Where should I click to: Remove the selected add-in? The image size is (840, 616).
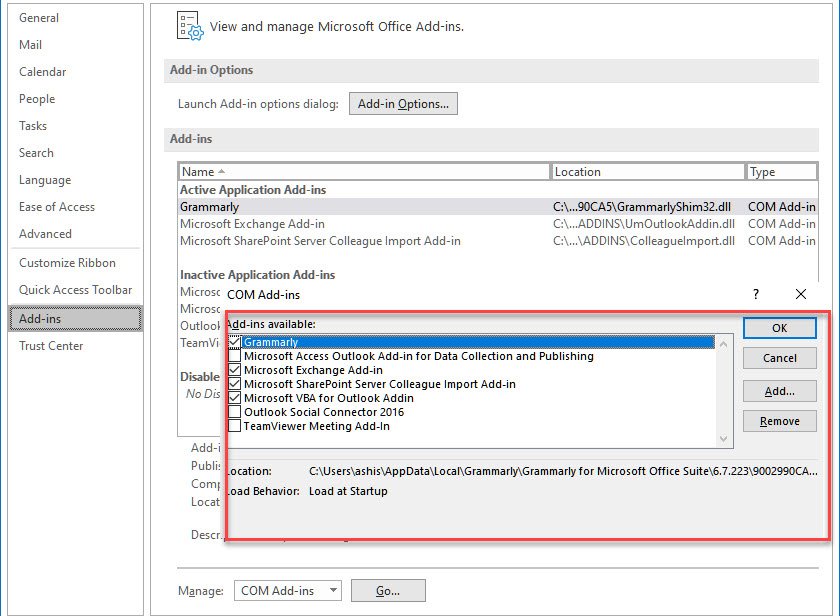pyautogui.click(x=779, y=421)
